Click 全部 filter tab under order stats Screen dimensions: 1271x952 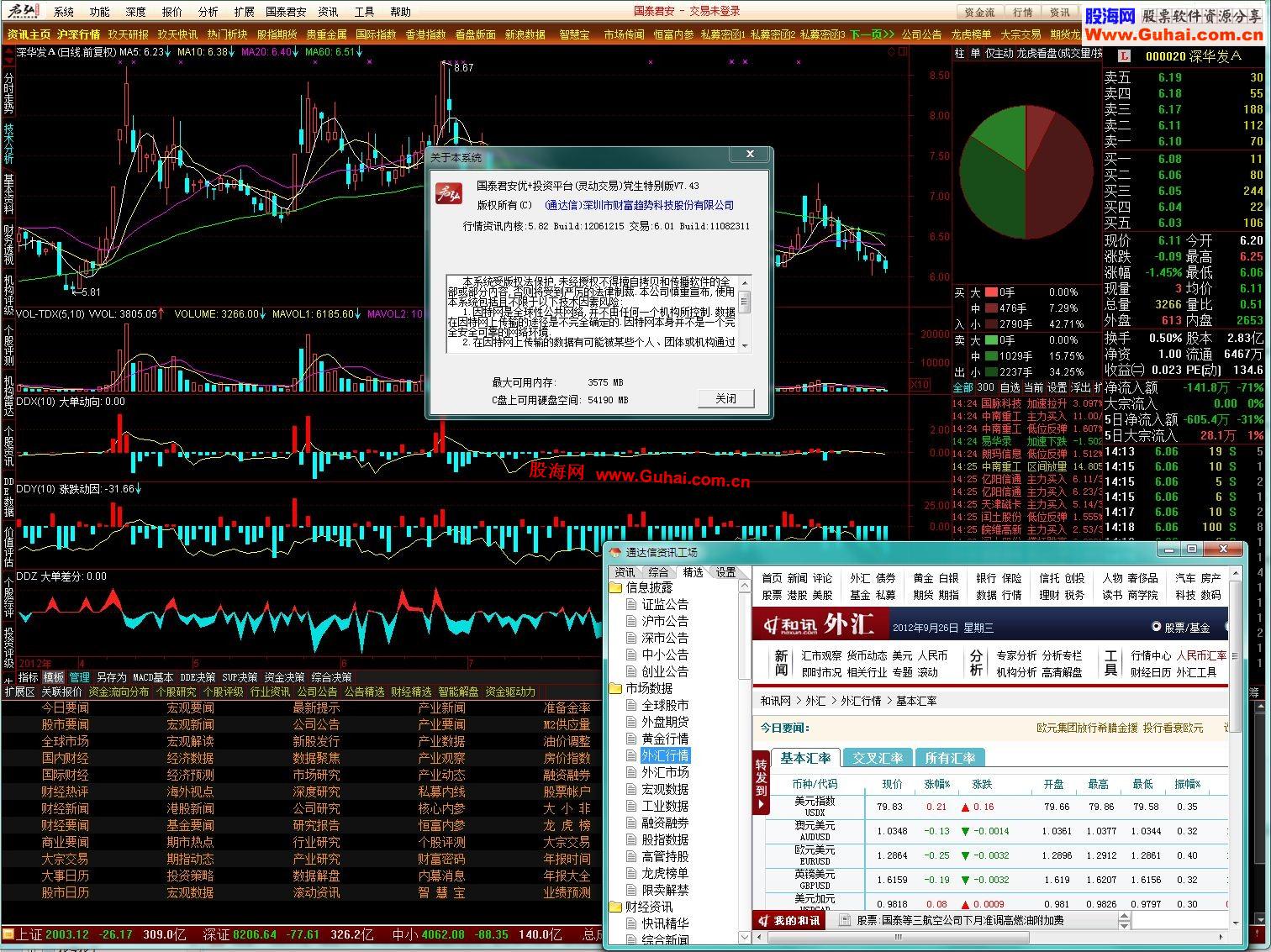coord(962,387)
